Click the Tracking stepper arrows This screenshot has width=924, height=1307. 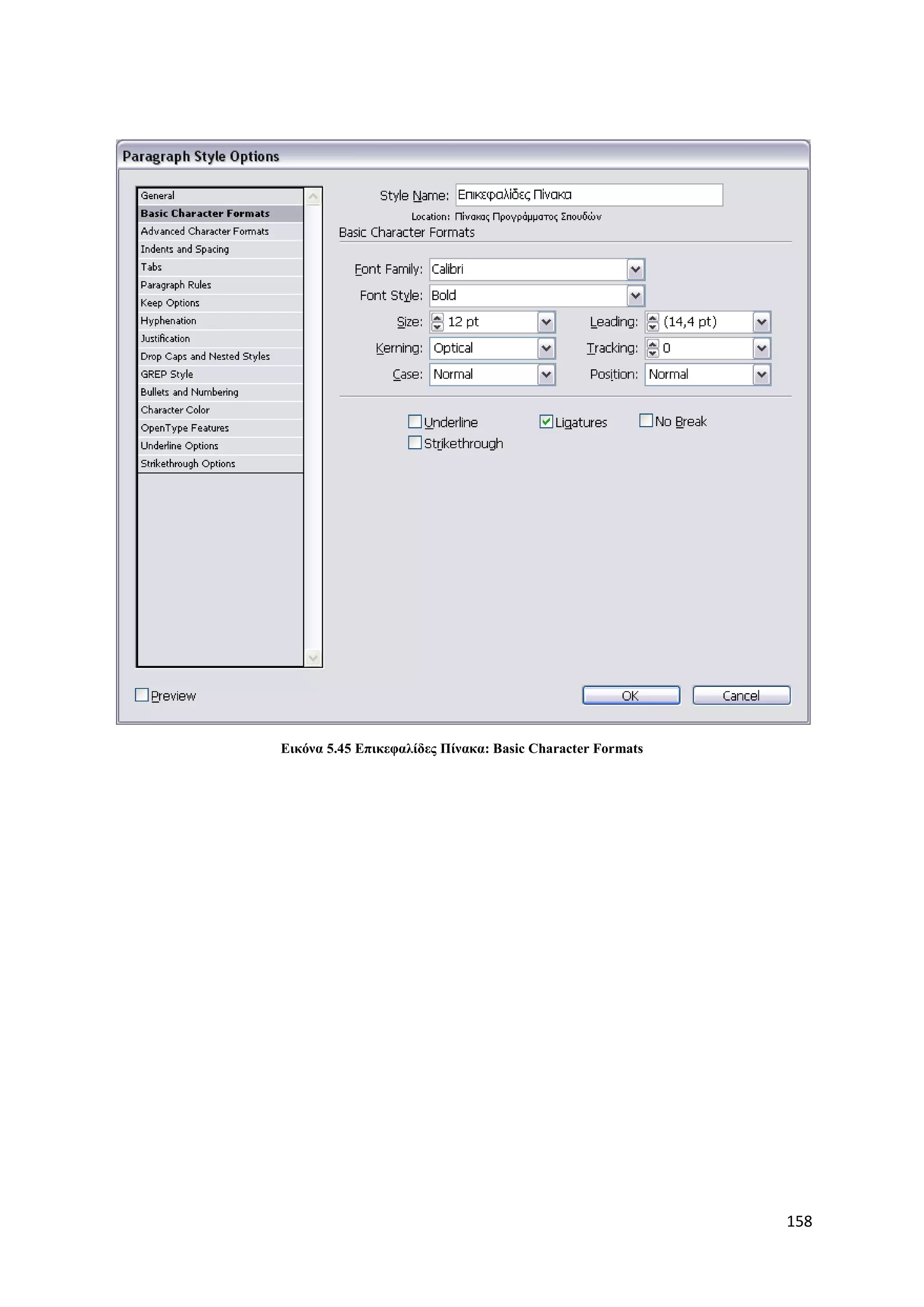(x=652, y=348)
